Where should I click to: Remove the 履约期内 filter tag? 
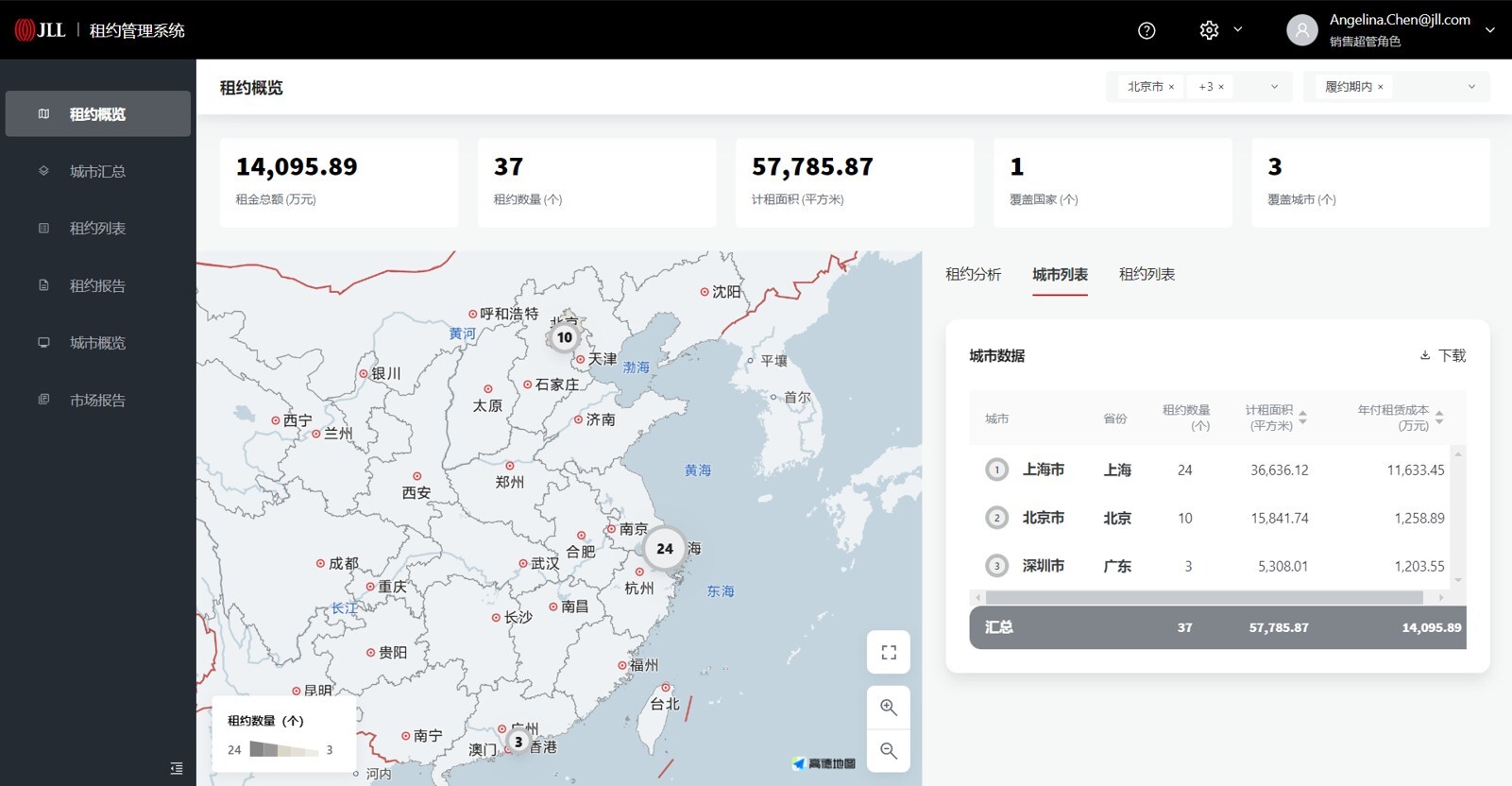click(x=1381, y=87)
